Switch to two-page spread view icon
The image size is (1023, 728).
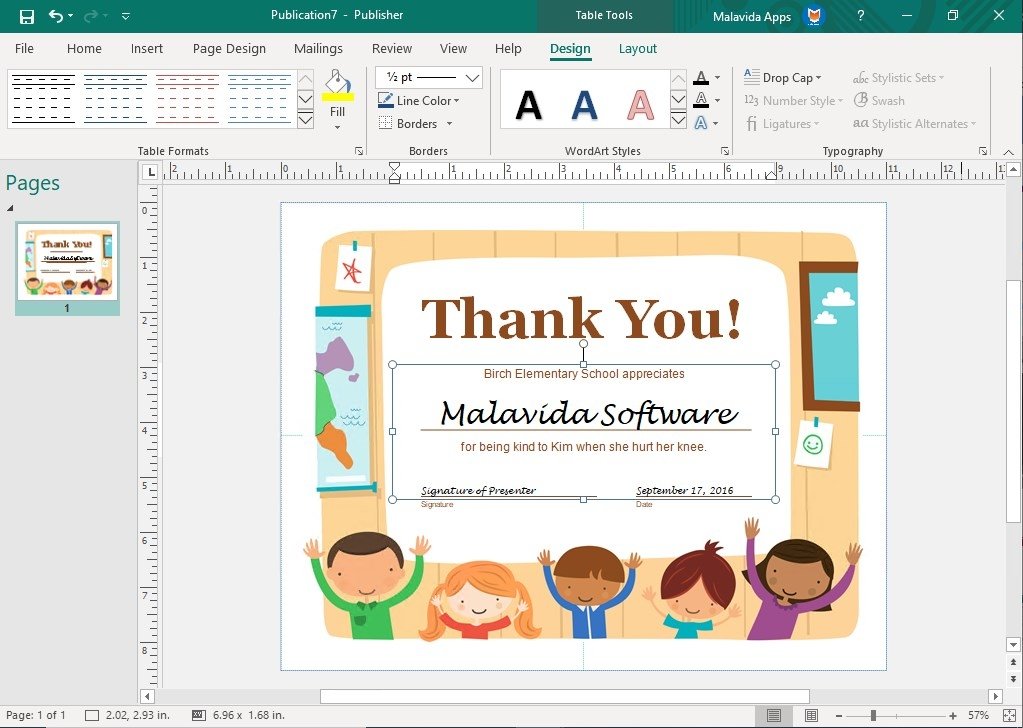[811, 716]
